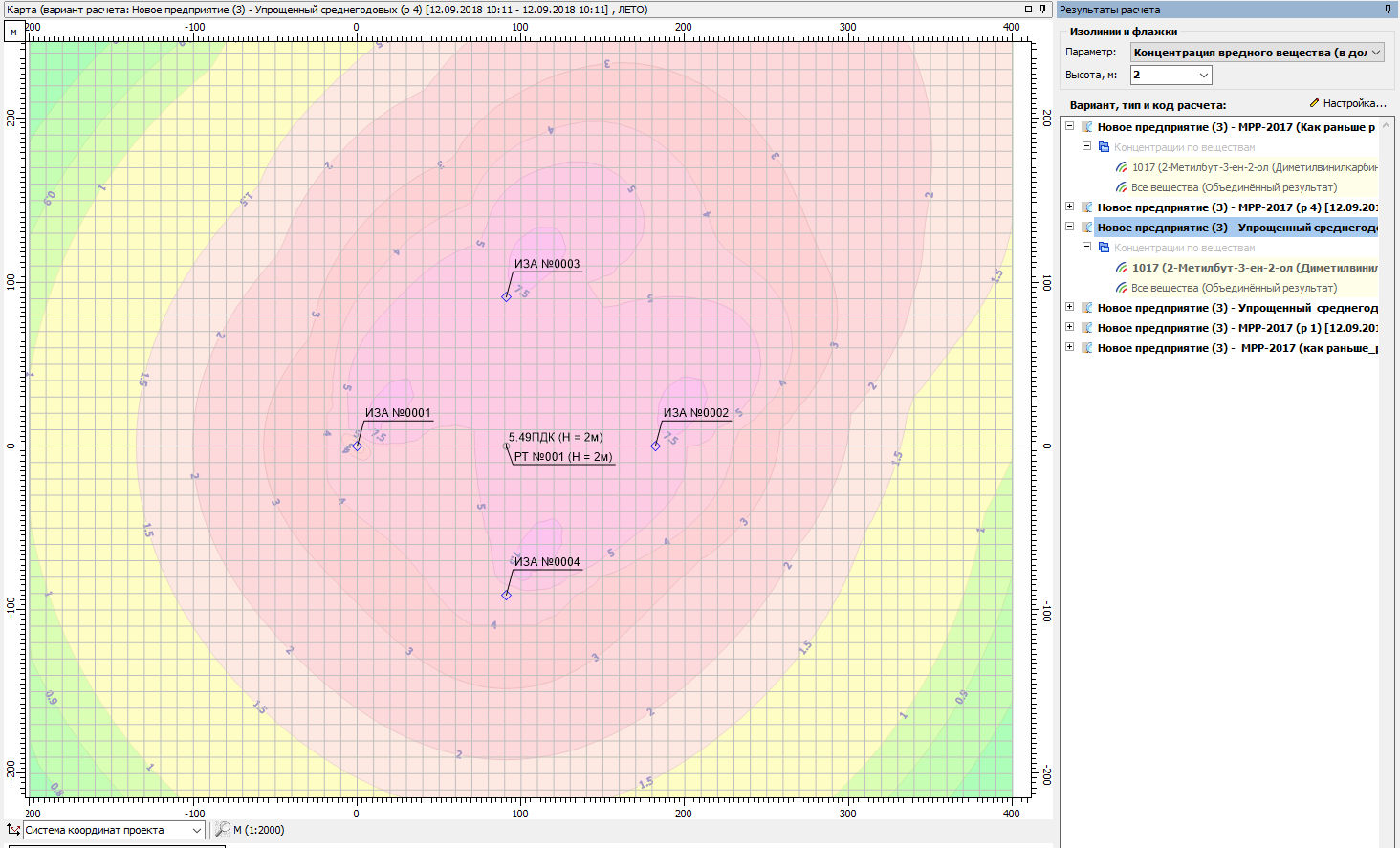
Task: Click the zoom magnifier icon near scale
Action: (222, 830)
